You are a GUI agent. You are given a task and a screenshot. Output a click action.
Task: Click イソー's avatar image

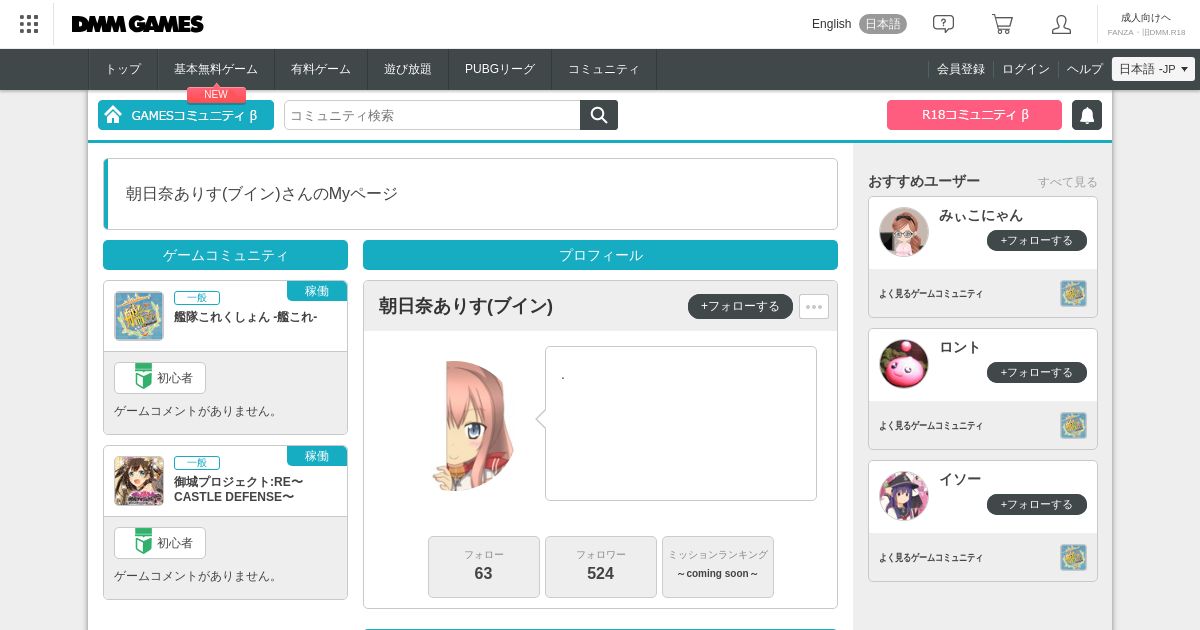(904, 496)
